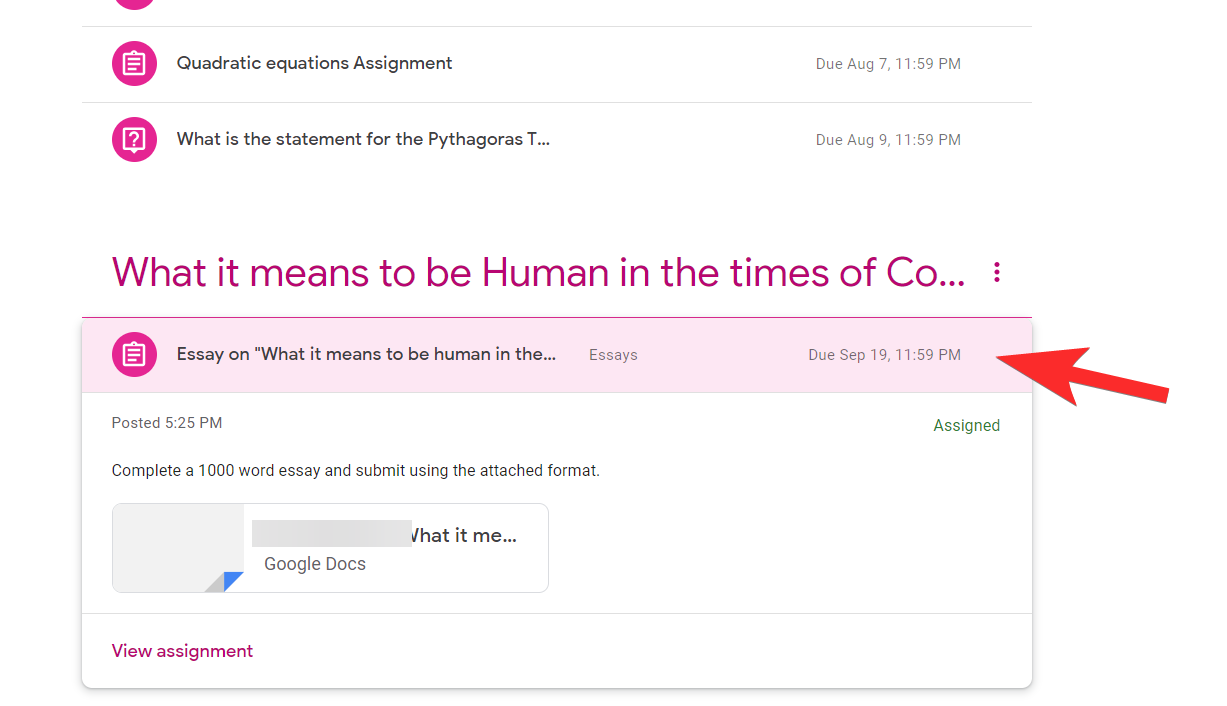Click the Quadratic equations assignment icon
The height and width of the screenshot is (706, 1227).
click(x=134, y=63)
